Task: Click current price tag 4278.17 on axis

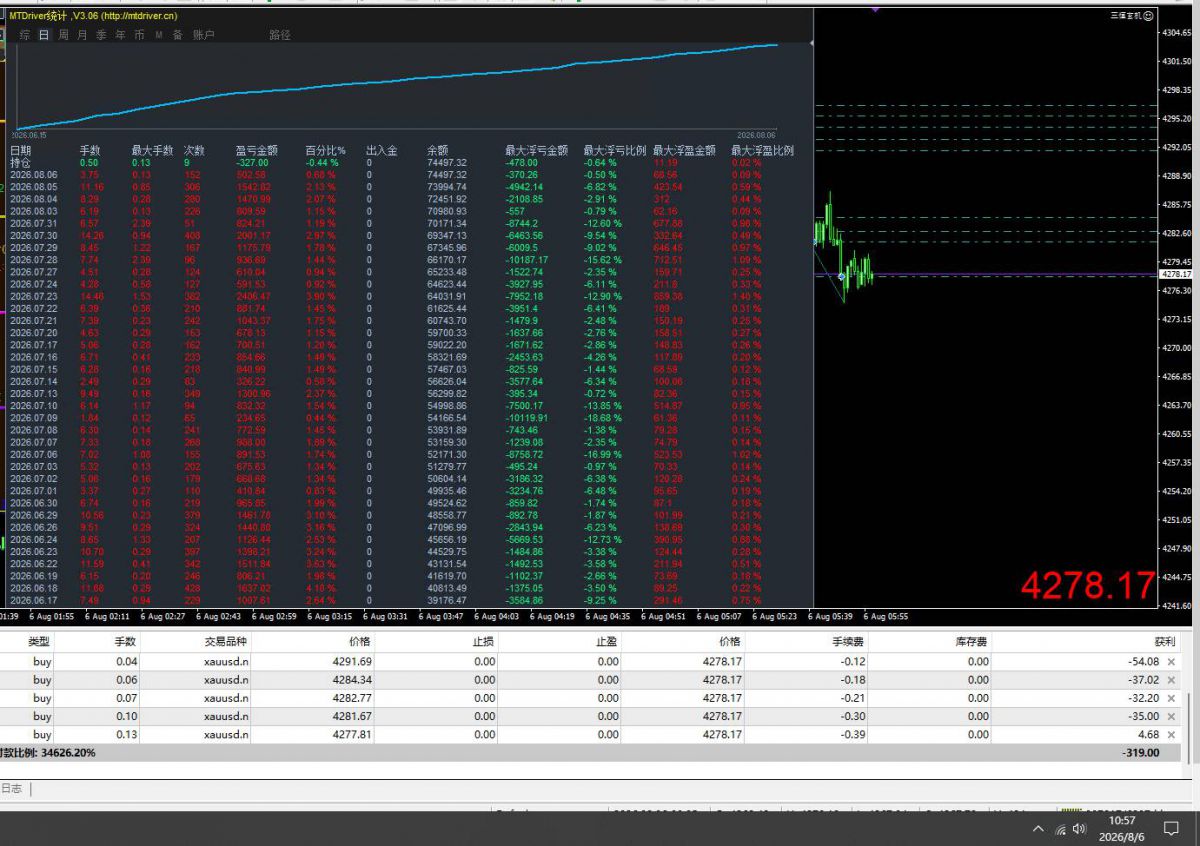Action: (1175, 274)
